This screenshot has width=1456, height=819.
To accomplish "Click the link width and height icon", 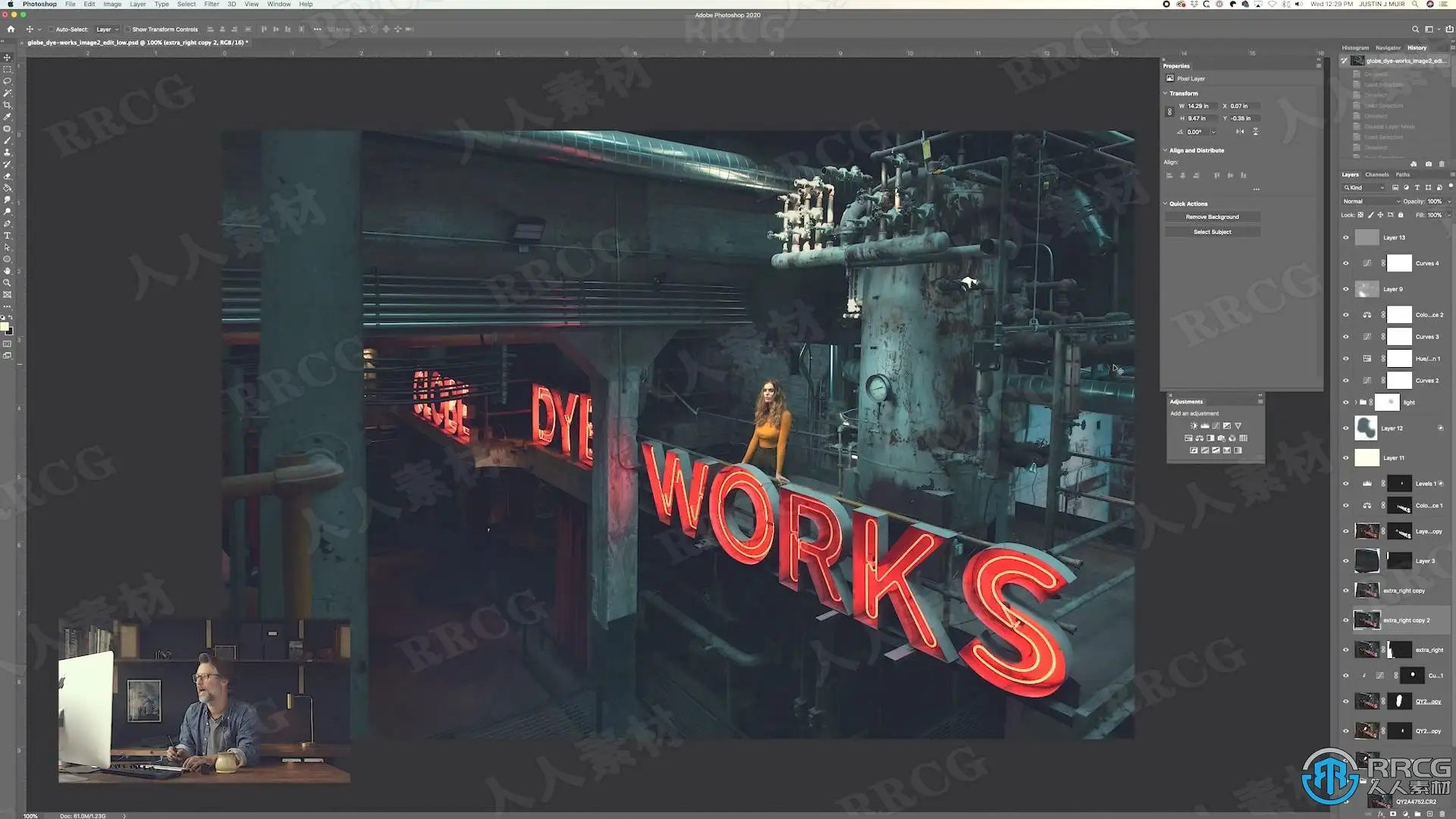I will (1169, 112).
